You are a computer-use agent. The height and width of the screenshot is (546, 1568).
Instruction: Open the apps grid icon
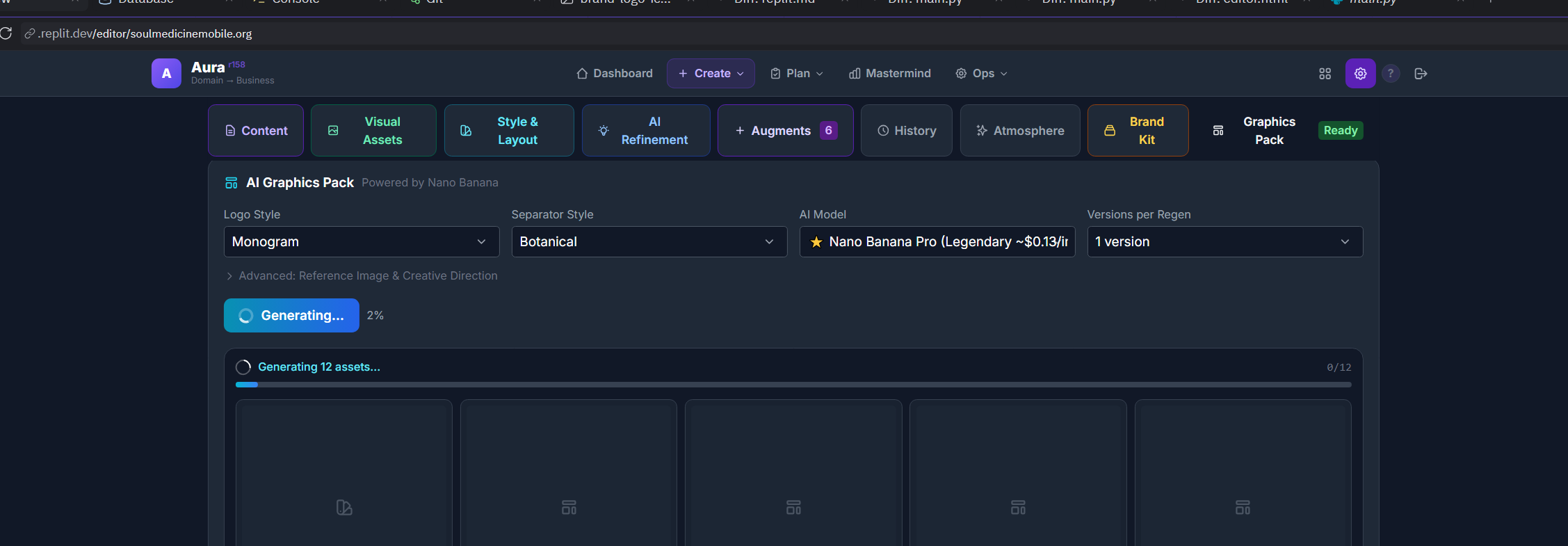tap(1325, 74)
